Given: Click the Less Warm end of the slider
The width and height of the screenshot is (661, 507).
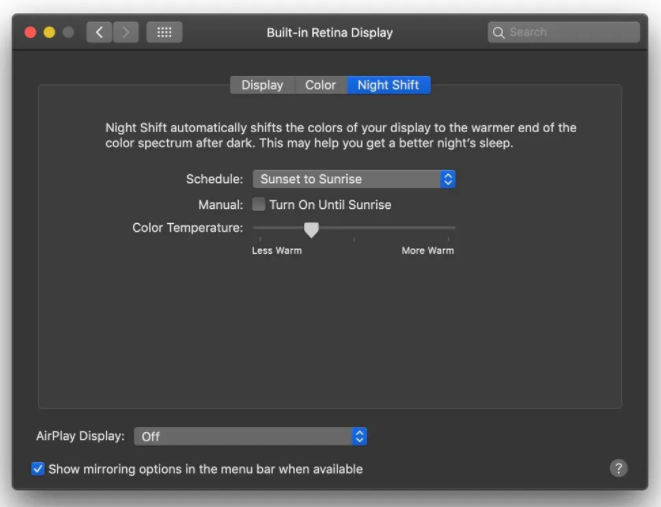Looking at the screenshot, I should tap(256, 229).
